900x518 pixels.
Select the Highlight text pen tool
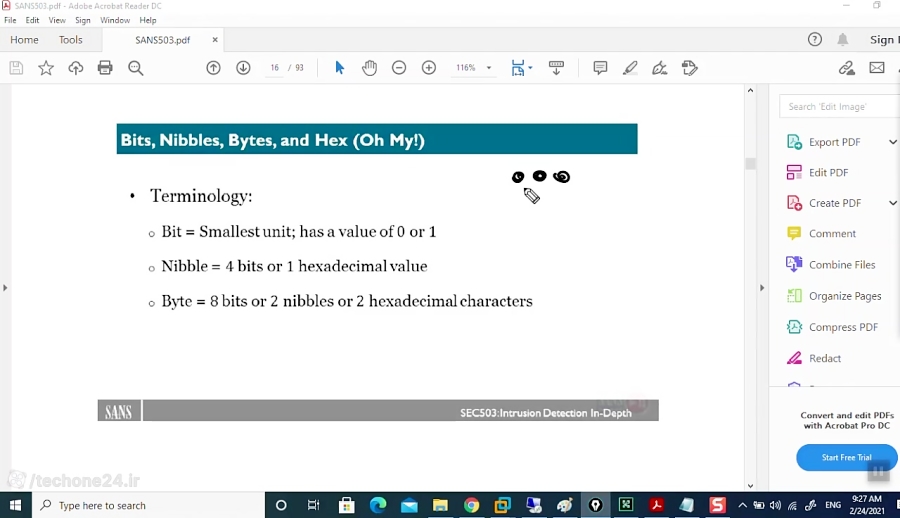tap(630, 68)
